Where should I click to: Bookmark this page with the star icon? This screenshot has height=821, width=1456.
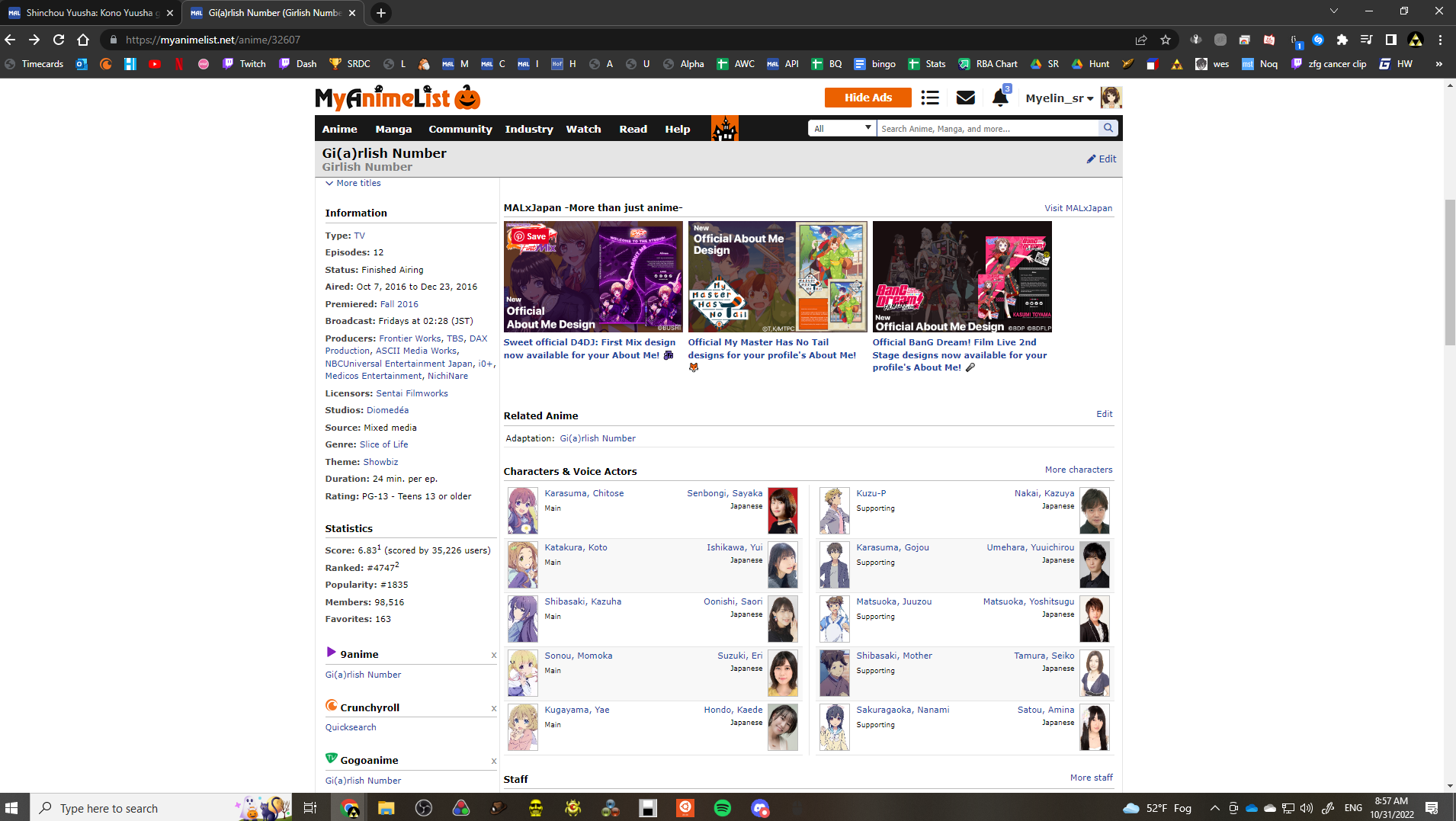click(1165, 40)
